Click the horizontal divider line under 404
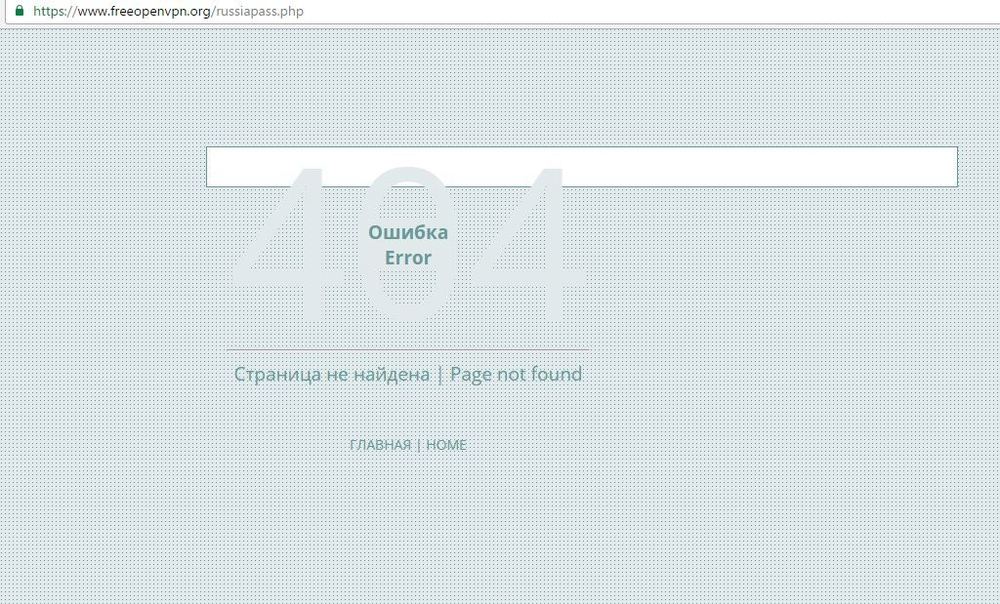The height and width of the screenshot is (604, 1000). [x=408, y=350]
